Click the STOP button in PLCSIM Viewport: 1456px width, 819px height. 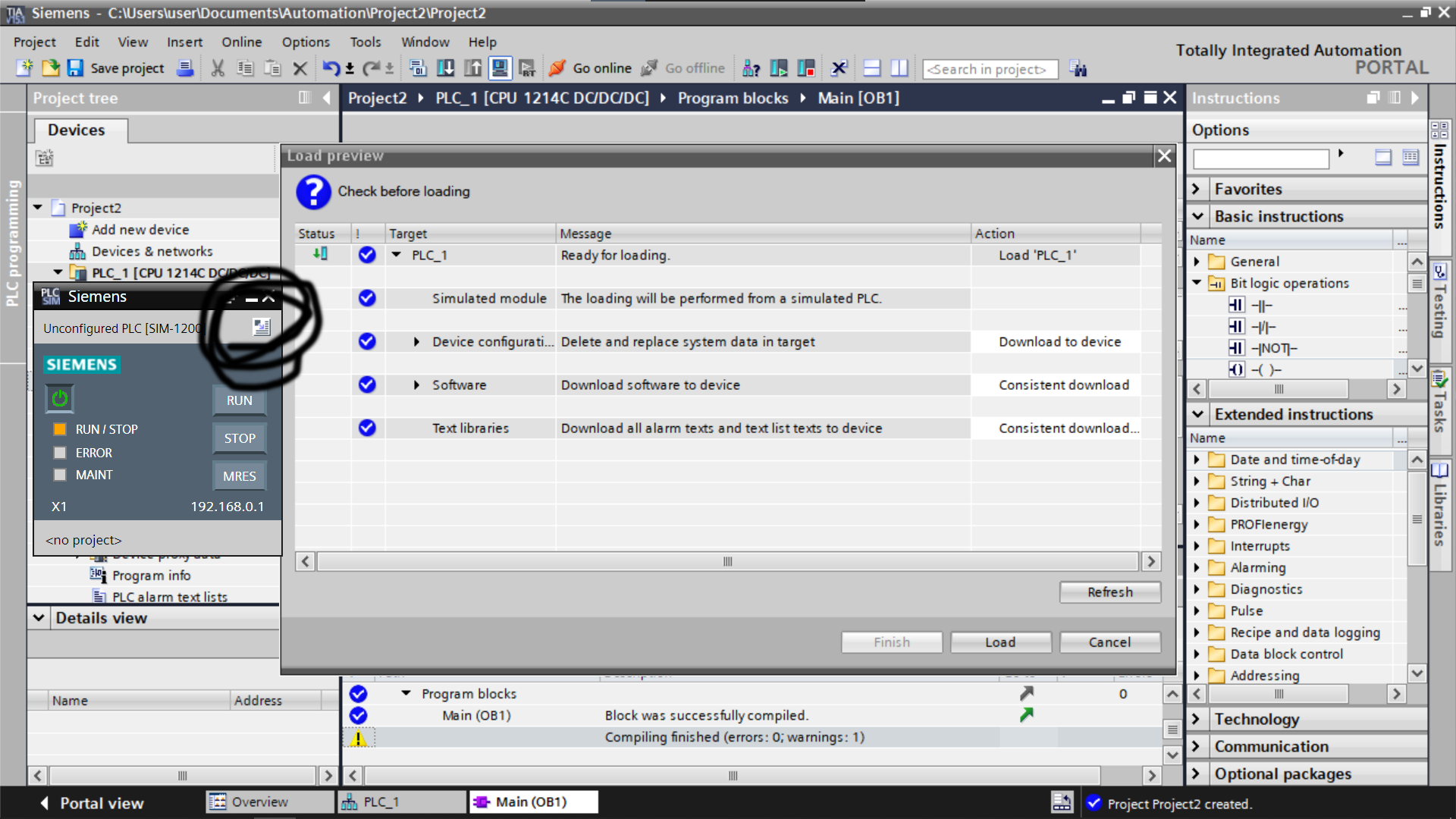pos(240,438)
